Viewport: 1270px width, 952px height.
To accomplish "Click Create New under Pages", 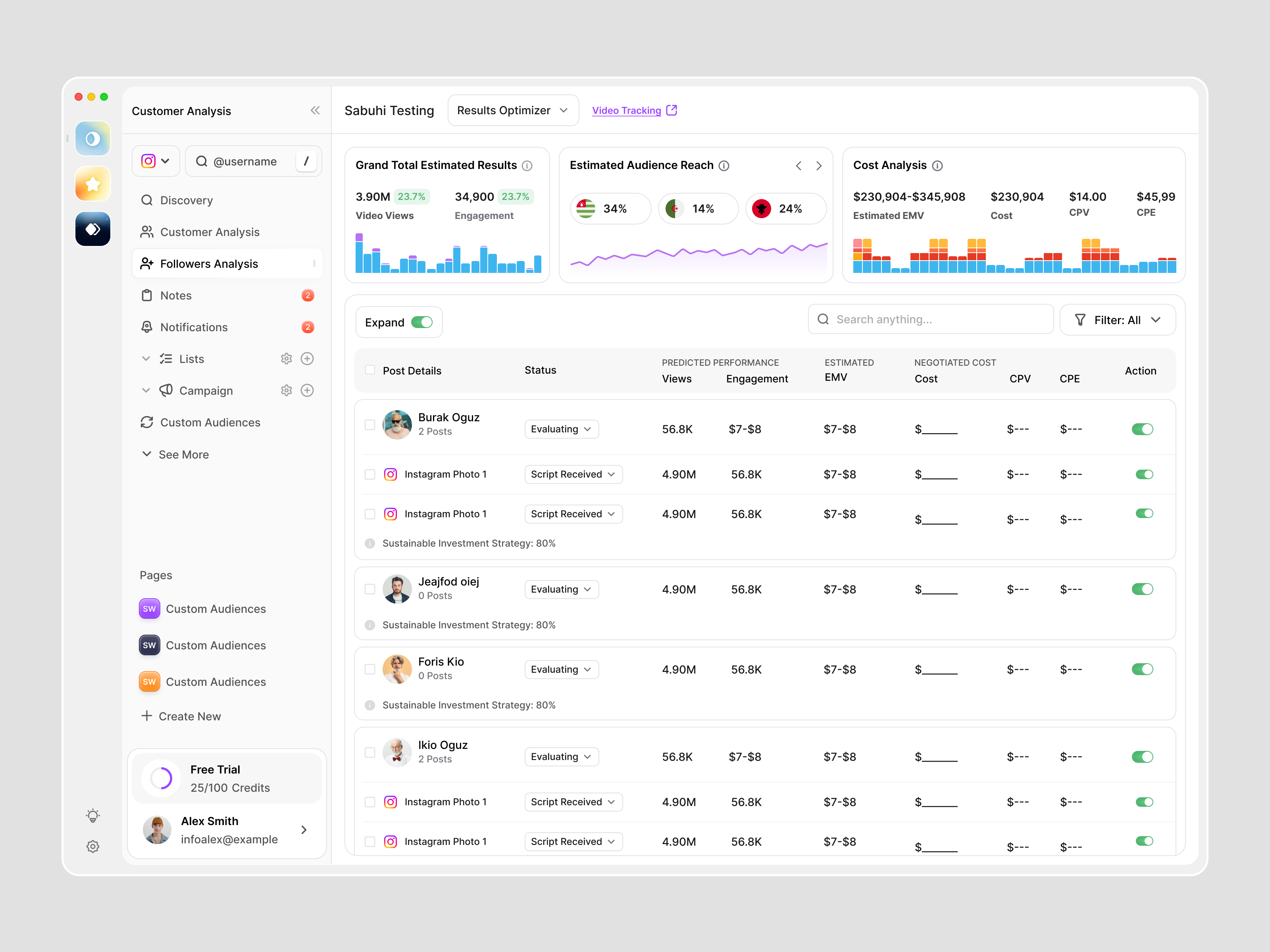I will coord(181,716).
